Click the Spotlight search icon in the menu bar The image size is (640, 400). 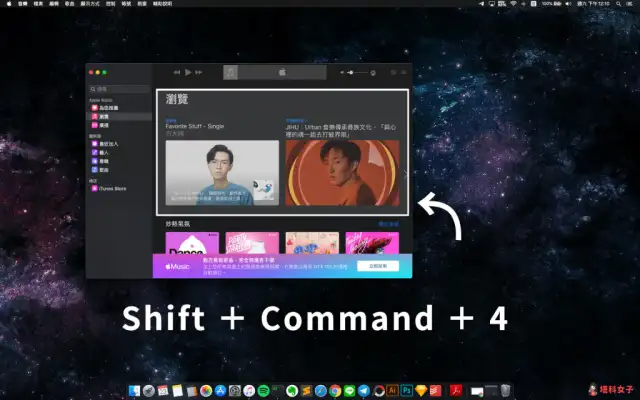coord(619,4)
